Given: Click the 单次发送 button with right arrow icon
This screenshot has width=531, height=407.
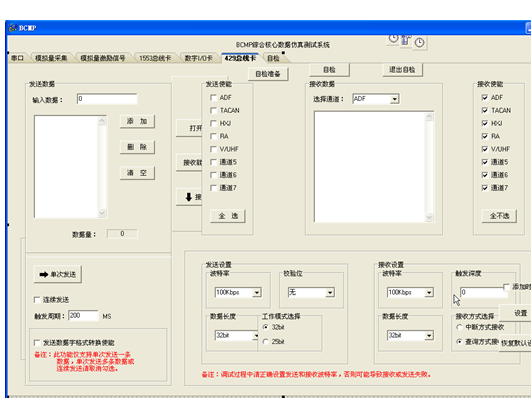Looking at the screenshot, I should (x=58, y=274).
